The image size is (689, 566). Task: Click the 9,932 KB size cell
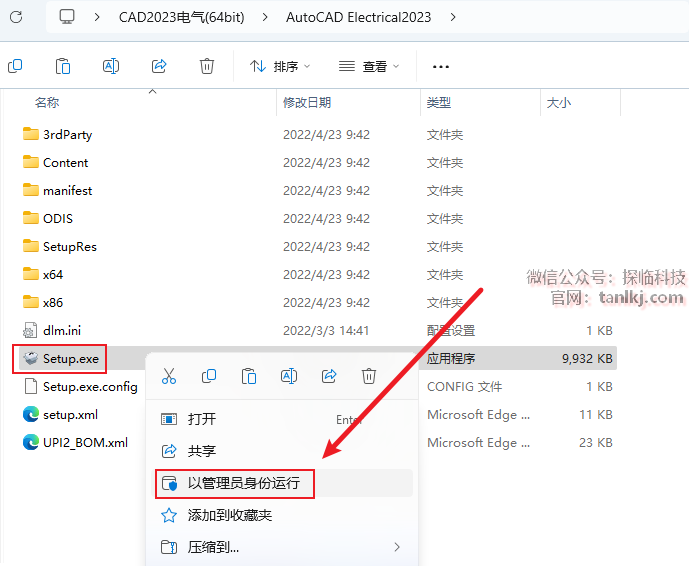point(587,359)
